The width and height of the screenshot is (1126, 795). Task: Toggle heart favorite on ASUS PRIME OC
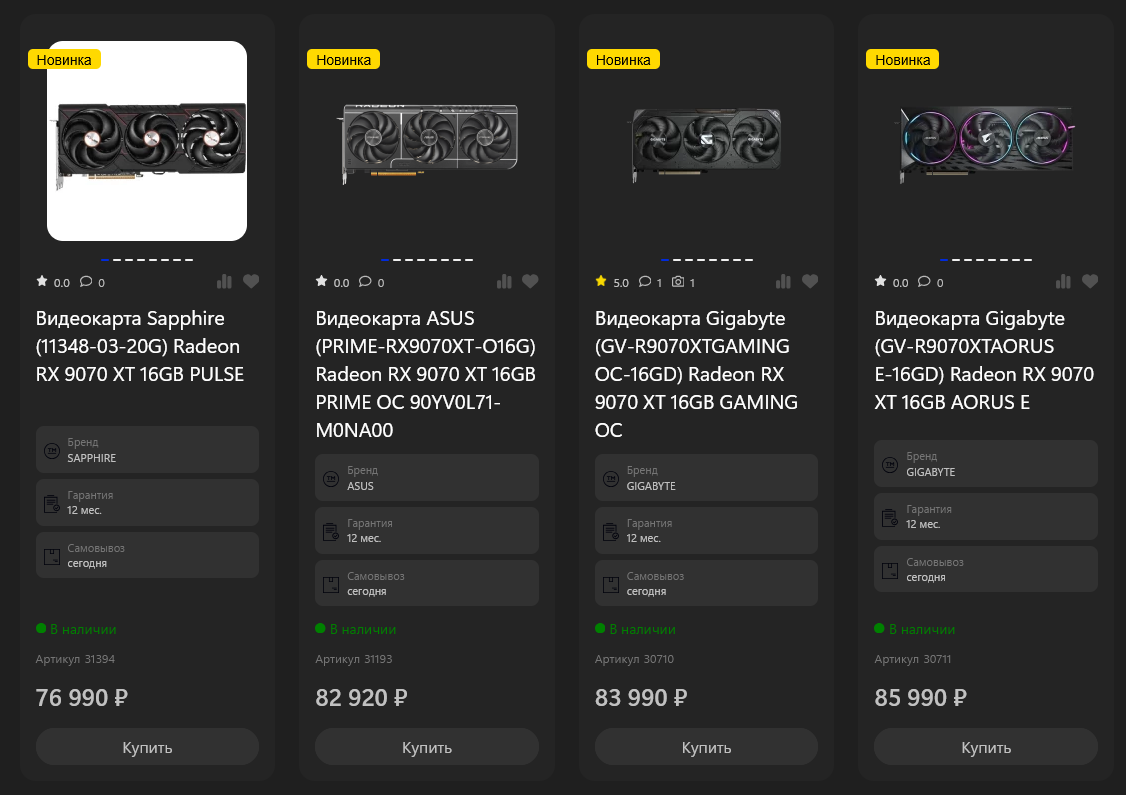(x=530, y=282)
